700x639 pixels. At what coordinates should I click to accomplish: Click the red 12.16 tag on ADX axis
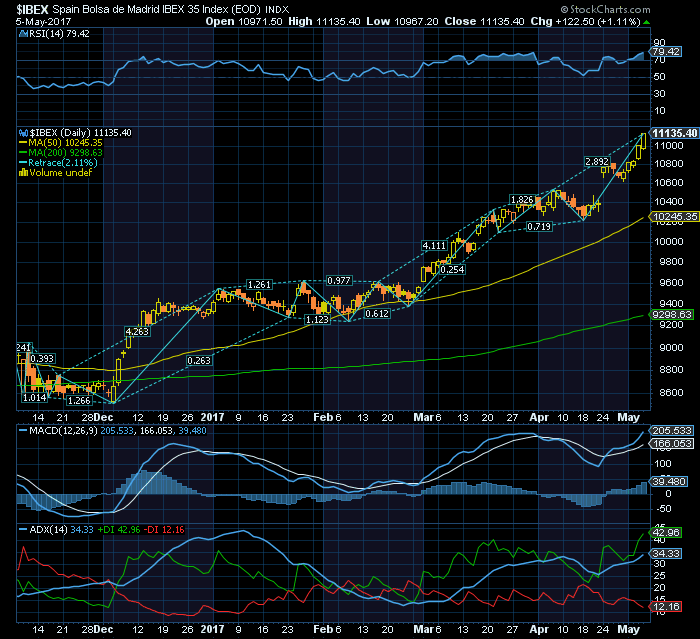pyautogui.click(x=666, y=607)
